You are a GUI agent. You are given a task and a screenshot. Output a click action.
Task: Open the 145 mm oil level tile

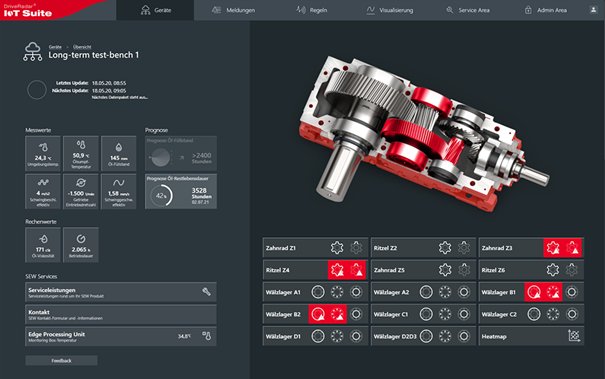[x=118, y=153]
